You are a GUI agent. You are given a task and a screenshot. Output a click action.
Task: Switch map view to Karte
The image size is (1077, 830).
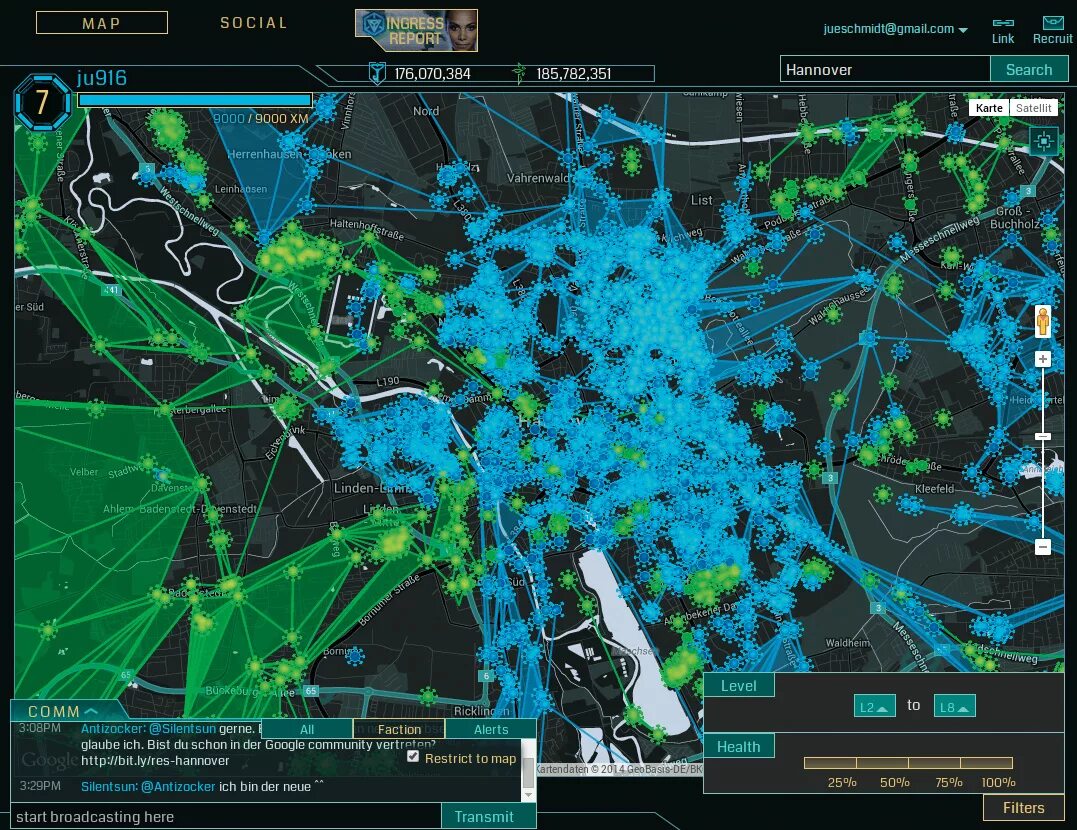point(989,108)
